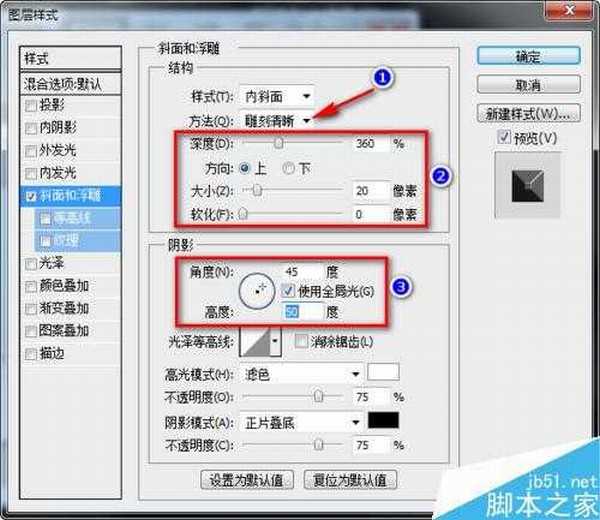Enable 消除锯齿 anti-alias checkbox
Image resolution: width=600 pixels, height=520 pixels.
302,342
